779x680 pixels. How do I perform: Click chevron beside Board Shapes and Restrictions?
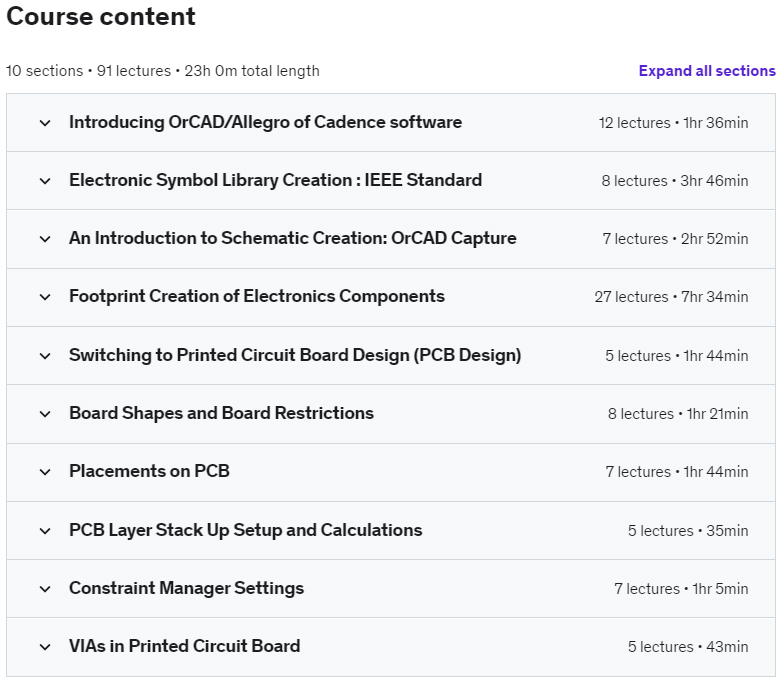45,414
